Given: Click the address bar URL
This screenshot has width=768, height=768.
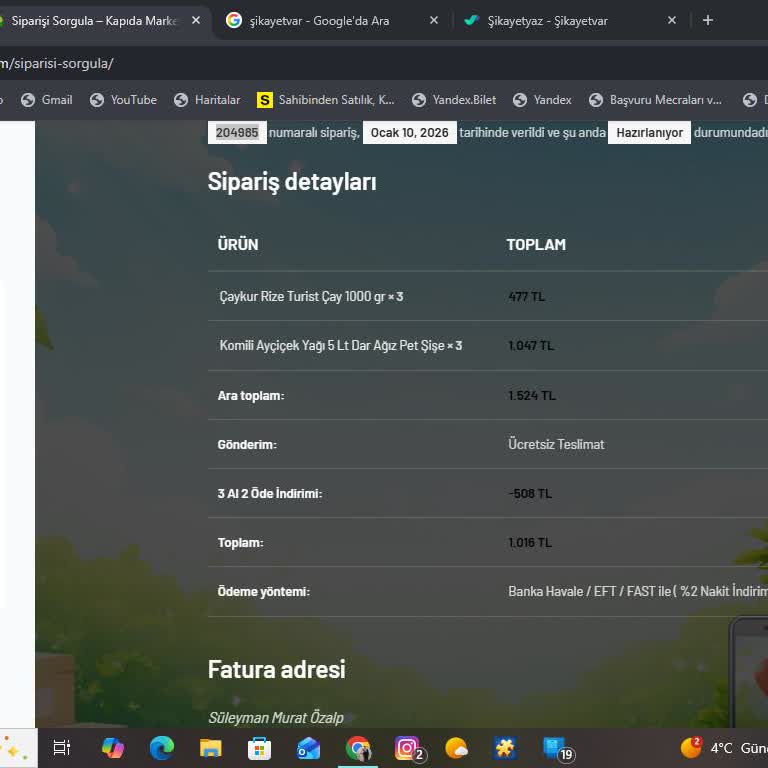Looking at the screenshot, I should (60, 63).
